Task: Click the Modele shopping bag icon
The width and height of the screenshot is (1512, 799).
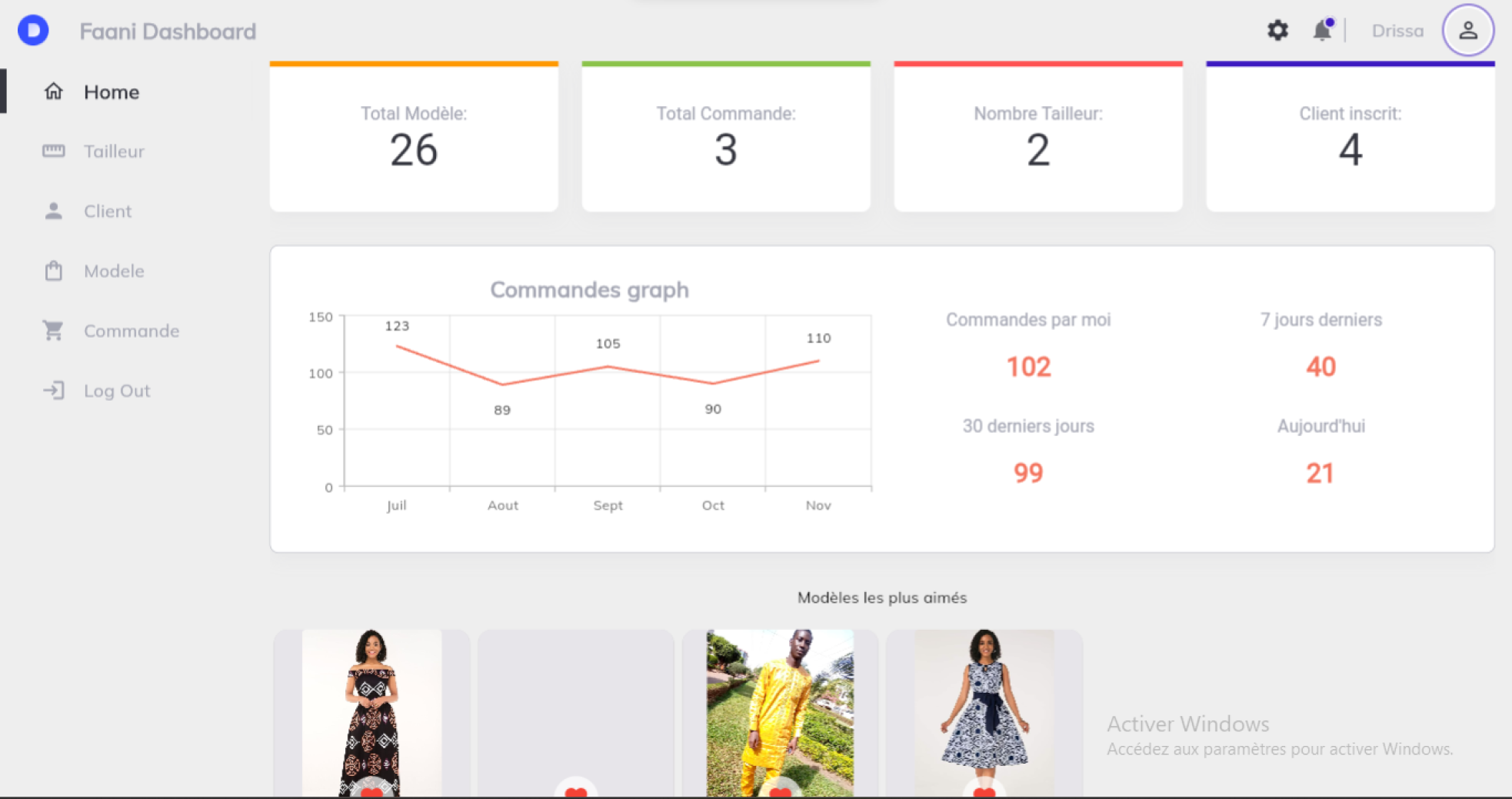Action: point(53,271)
